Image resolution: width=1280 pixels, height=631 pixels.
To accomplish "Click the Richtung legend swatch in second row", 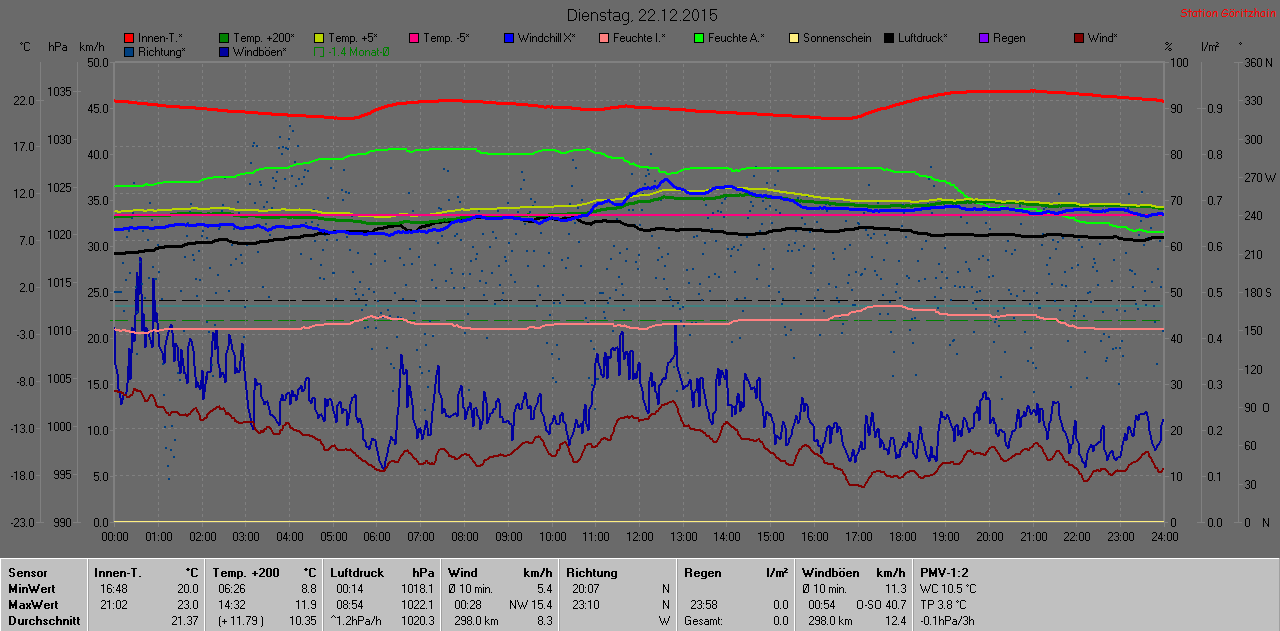I will [129, 51].
